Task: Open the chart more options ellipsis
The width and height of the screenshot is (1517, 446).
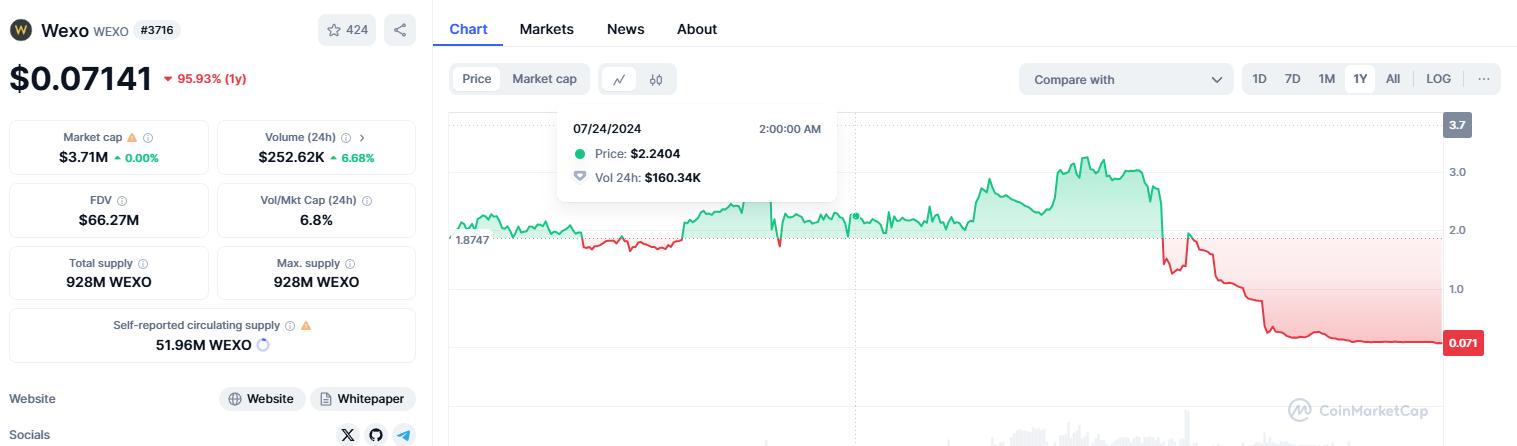Action: [x=1483, y=79]
